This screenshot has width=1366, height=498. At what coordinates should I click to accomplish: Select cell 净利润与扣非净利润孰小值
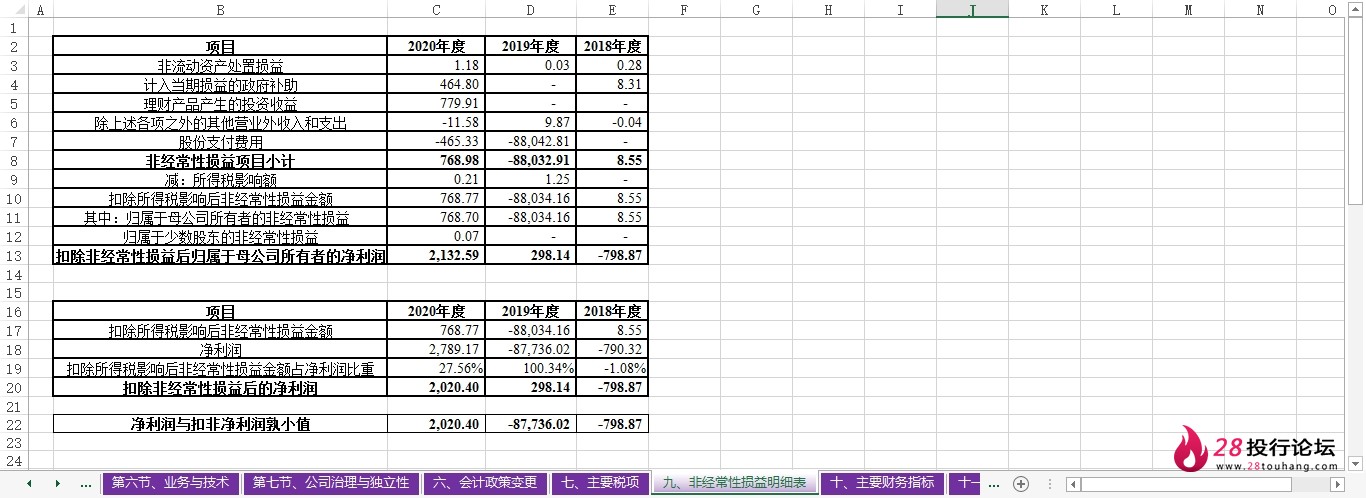pos(220,424)
